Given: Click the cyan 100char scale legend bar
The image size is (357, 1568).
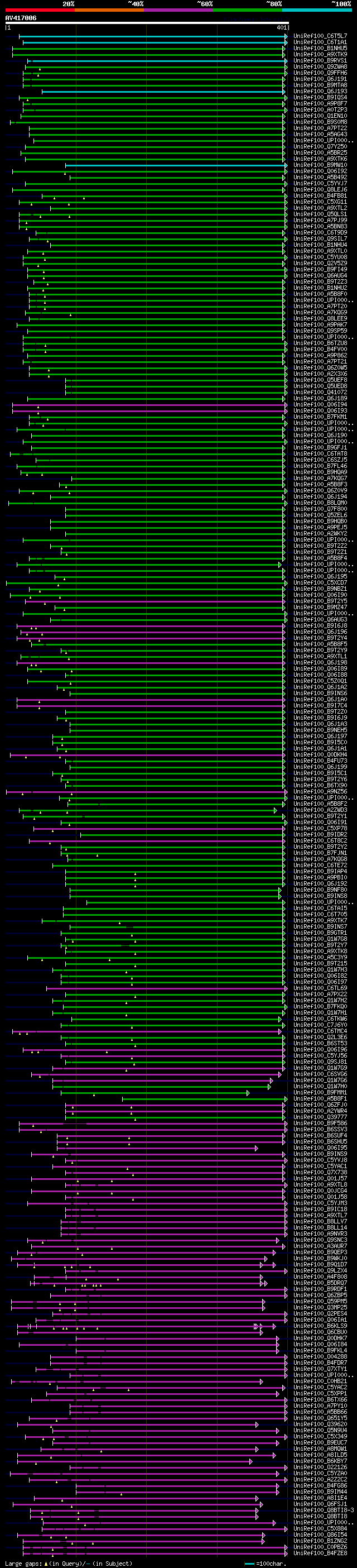Looking at the screenshot, I should click(x=249, y=1564).
